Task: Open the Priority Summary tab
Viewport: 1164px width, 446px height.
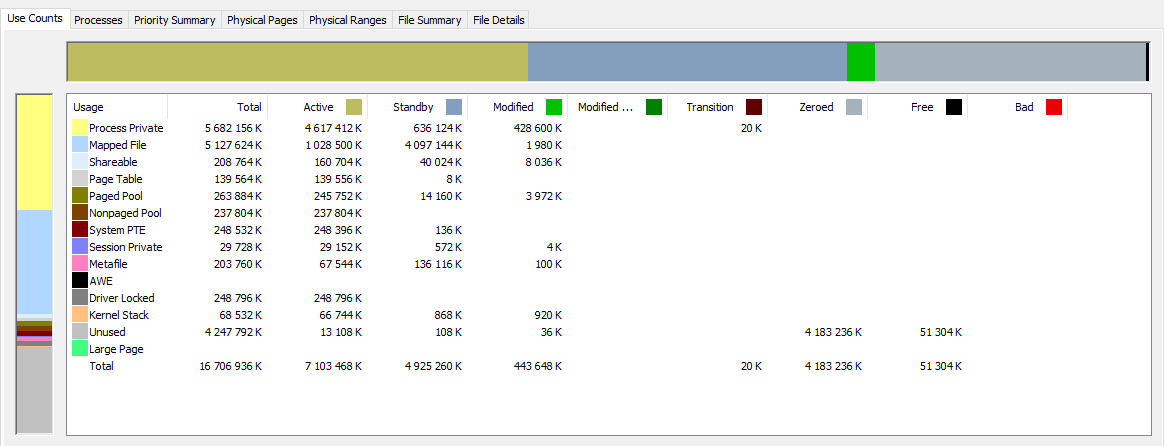Action: click(174, 20)
